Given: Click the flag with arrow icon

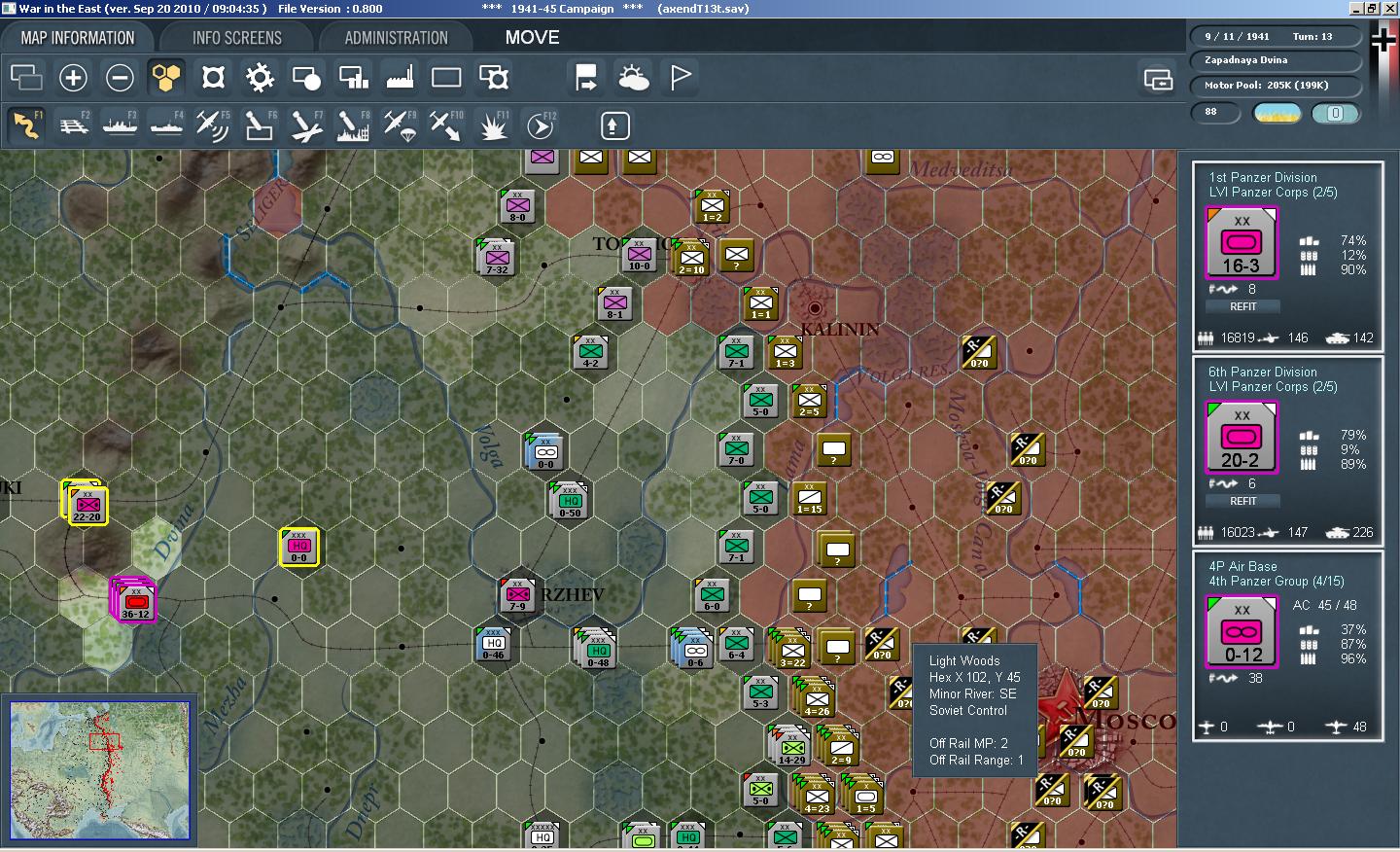Looking at the screenshot, I should pos(586,77).
